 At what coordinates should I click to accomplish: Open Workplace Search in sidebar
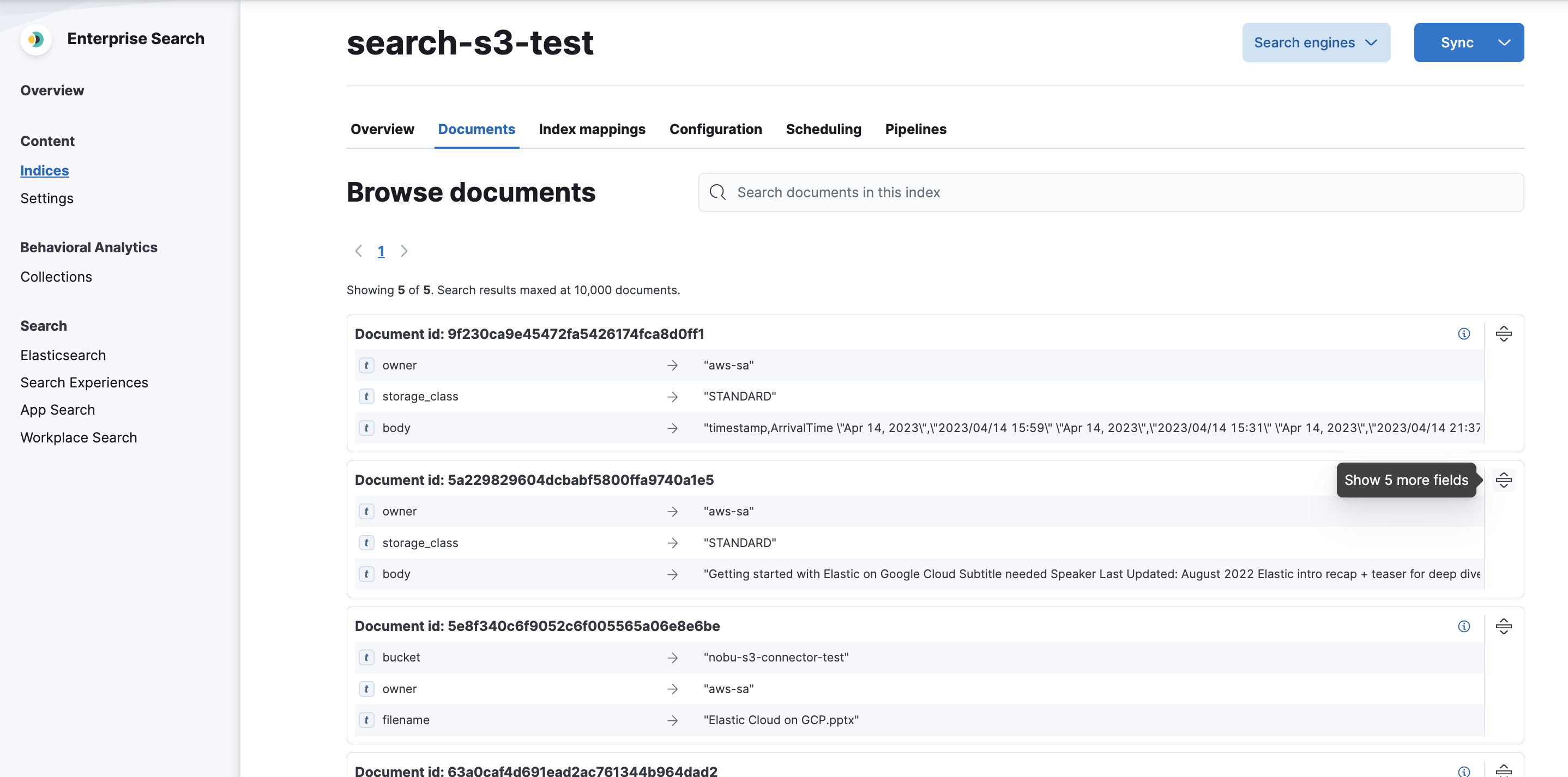coord(79,438)
